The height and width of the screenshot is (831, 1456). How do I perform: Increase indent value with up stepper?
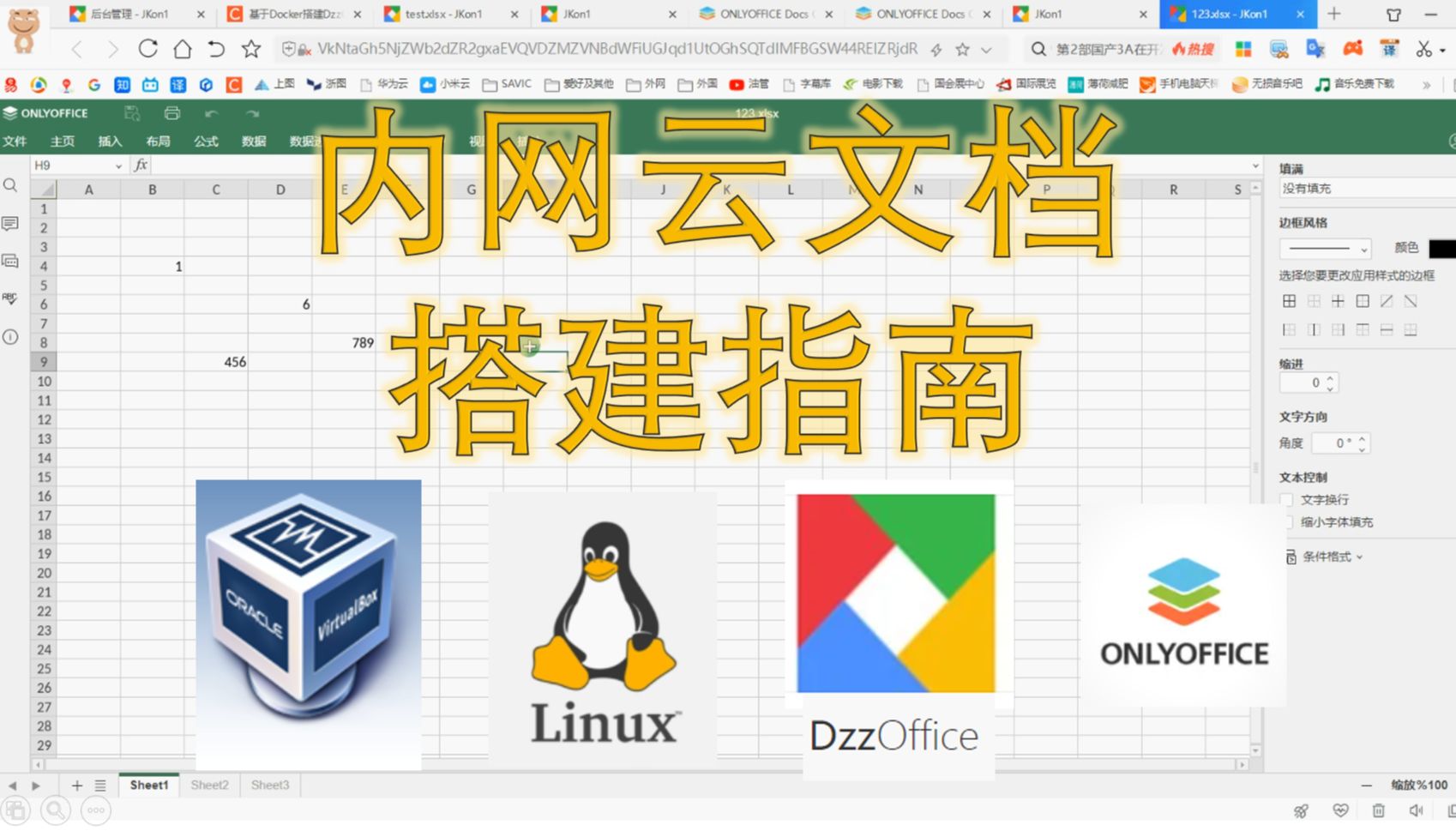[1330, 377]
